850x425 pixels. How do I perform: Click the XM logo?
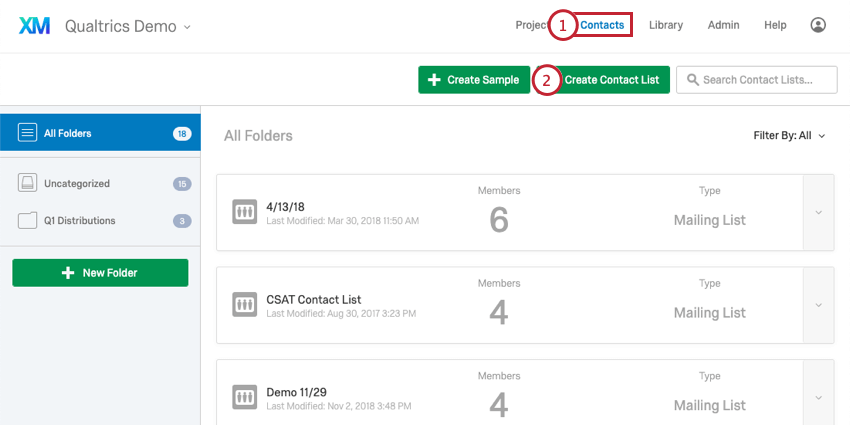[x=35, y=25]
